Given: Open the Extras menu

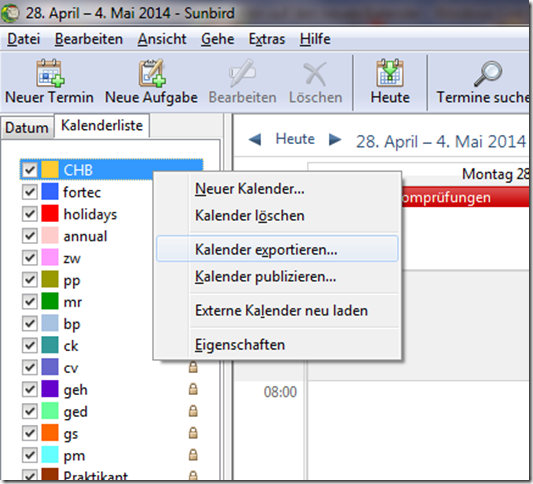Looking at the screenshot, I should [x=267, y=39].
